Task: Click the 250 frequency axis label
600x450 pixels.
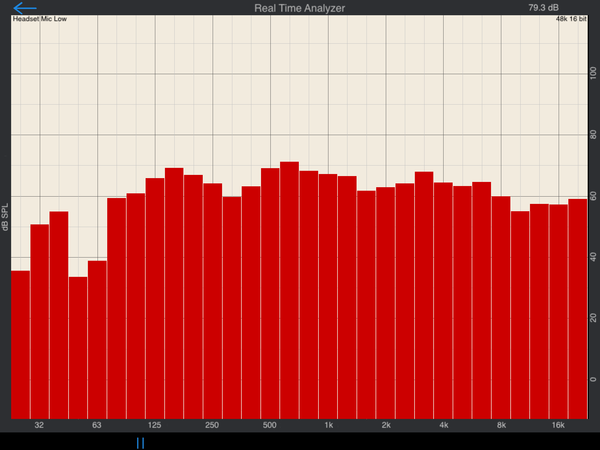Action: coord(212,425)
